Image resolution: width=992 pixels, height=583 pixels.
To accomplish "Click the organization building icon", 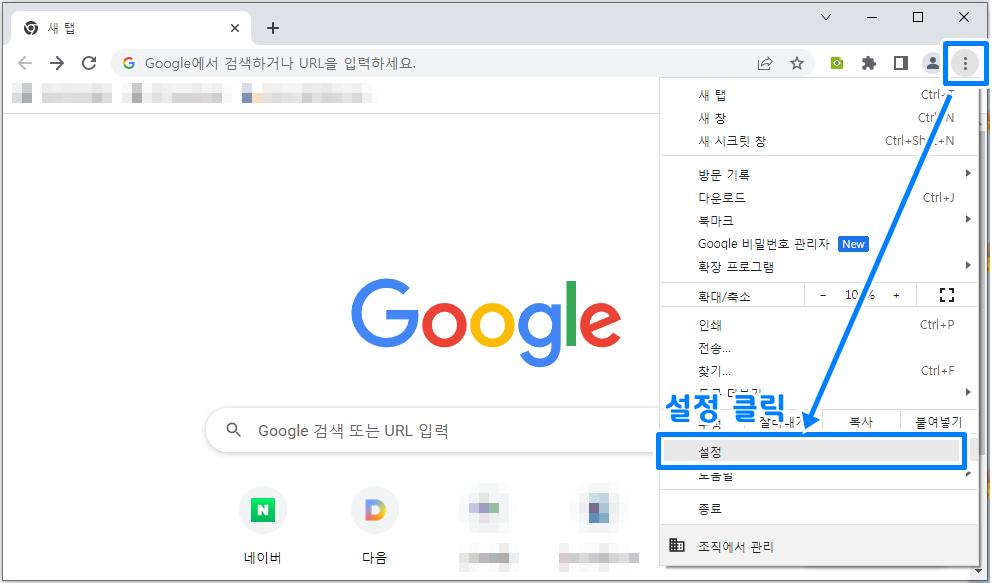I will [x=677, y=545].
